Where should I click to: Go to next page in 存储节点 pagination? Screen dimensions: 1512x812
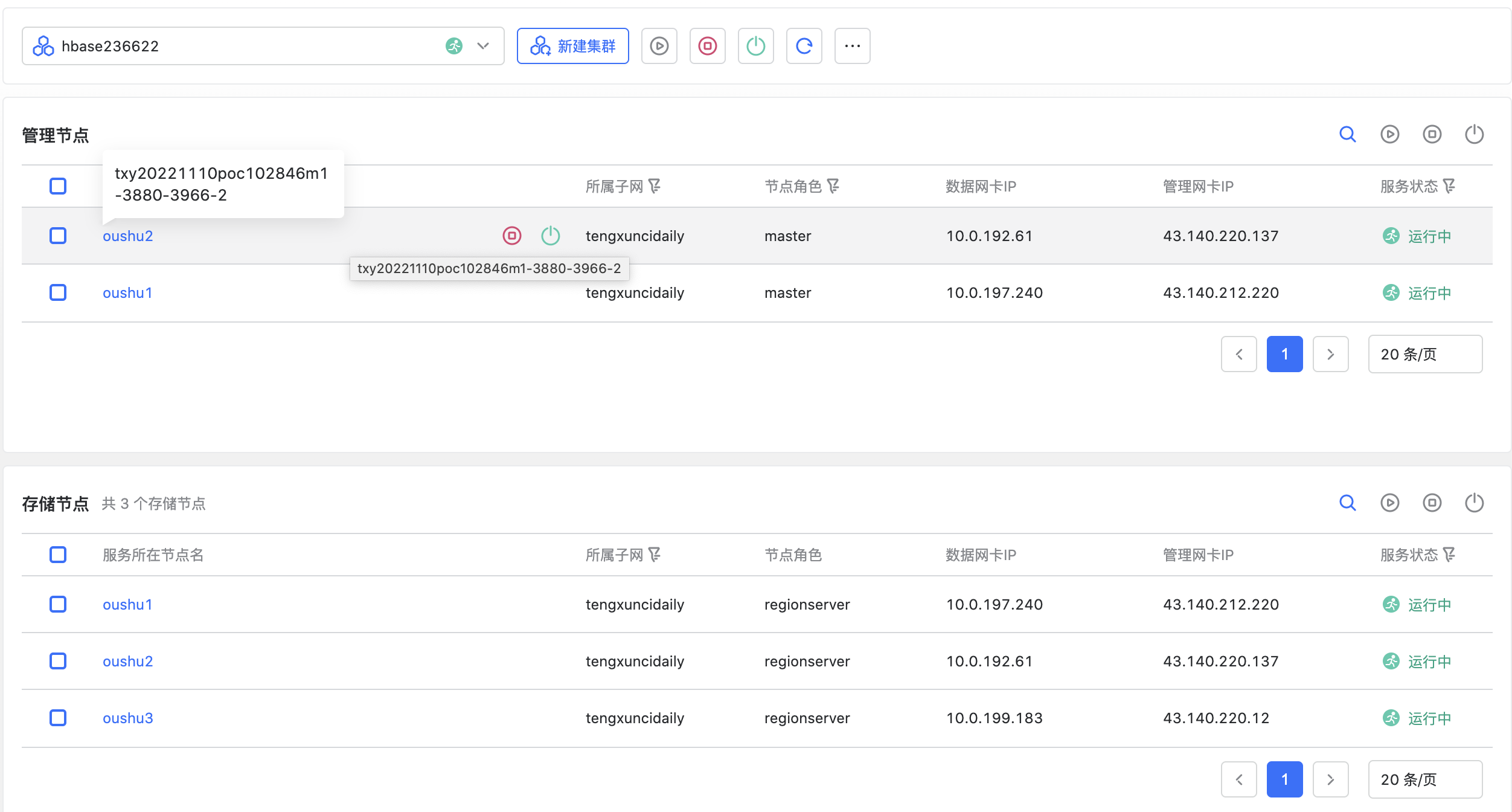(1331, 779)
